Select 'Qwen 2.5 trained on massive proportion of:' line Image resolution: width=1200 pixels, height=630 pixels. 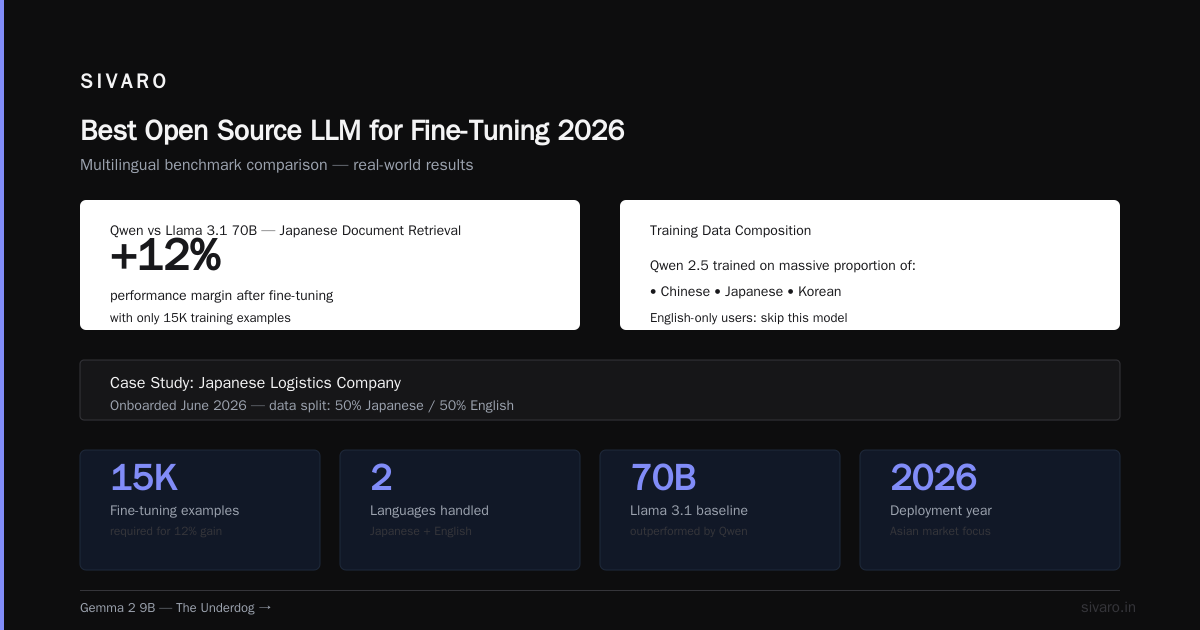point(783,266)
